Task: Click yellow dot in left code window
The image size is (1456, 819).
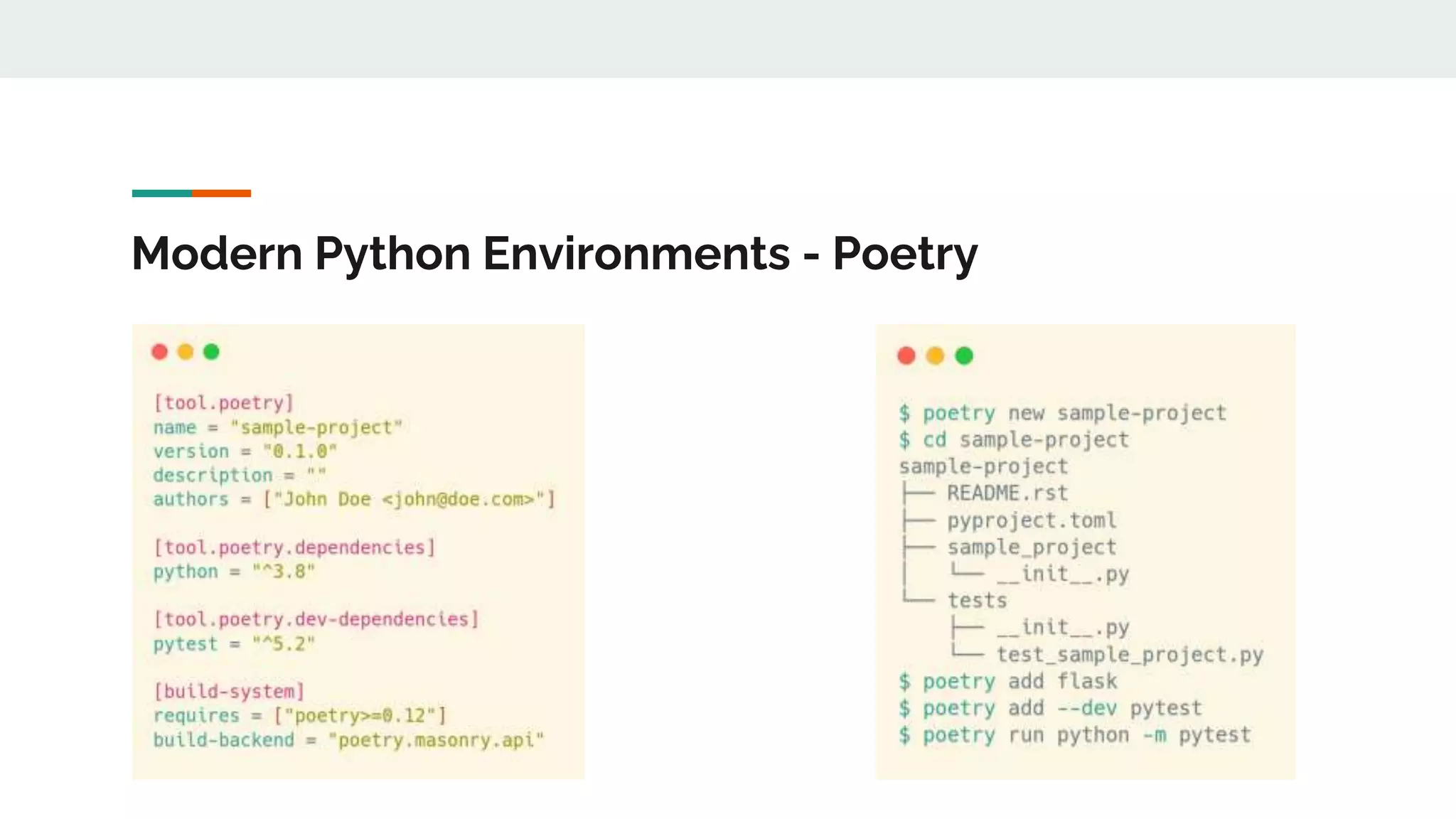Action: tap(186, 352)
